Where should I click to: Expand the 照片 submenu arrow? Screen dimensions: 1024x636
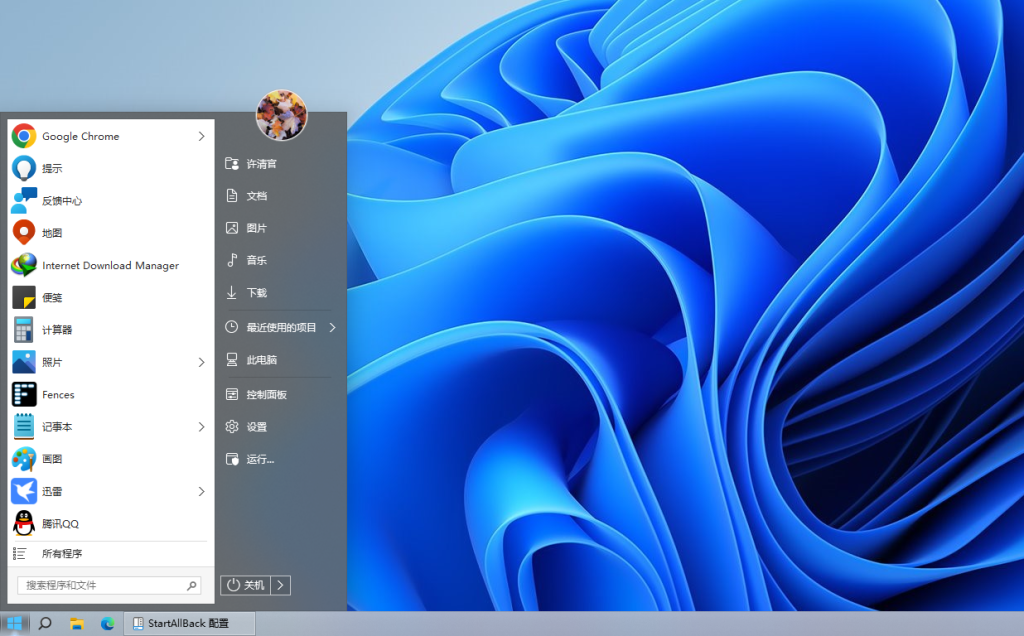click(201, 362)
